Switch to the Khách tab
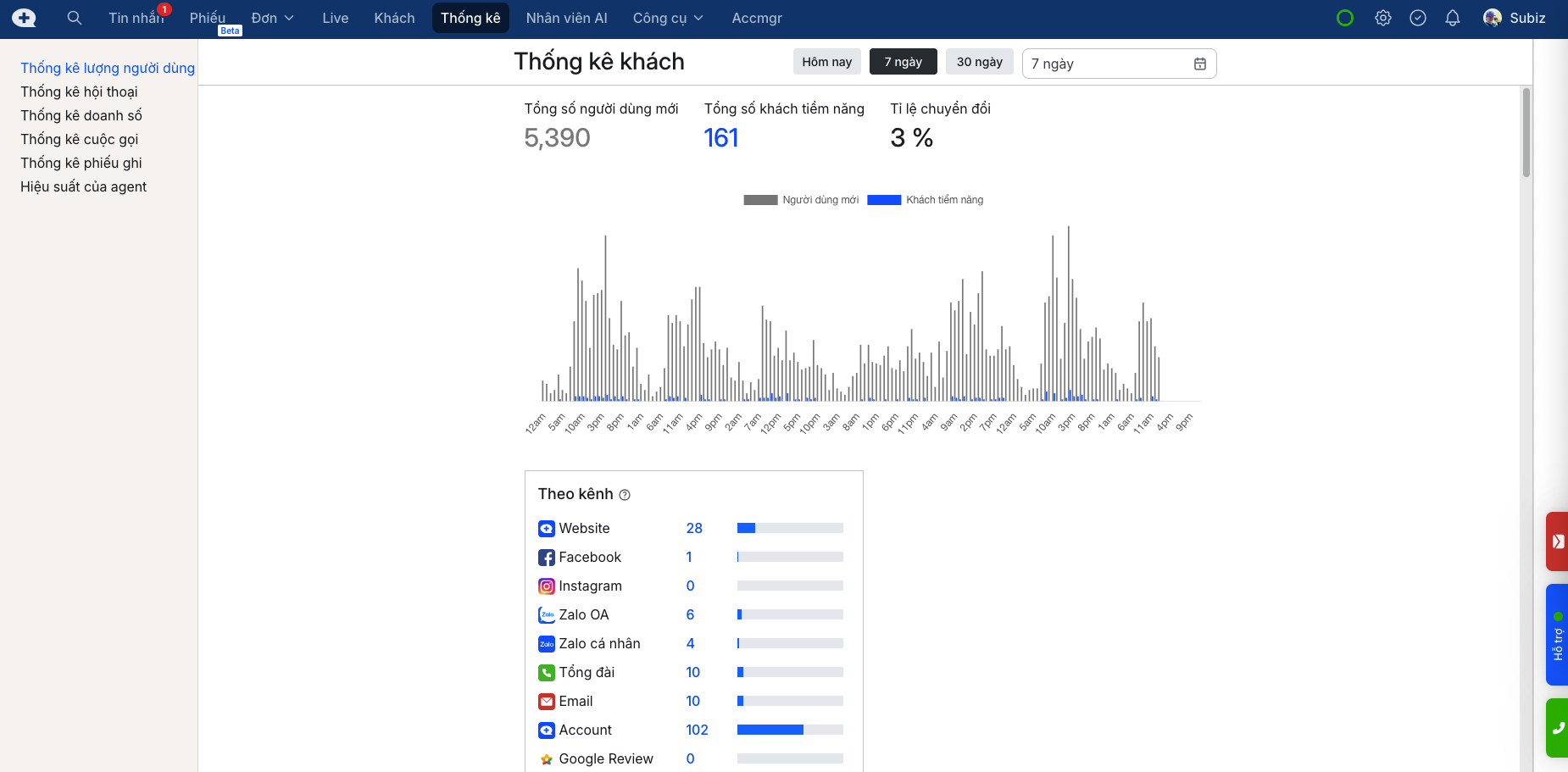Screen dimensions: 1568x772 pos(394,18)
